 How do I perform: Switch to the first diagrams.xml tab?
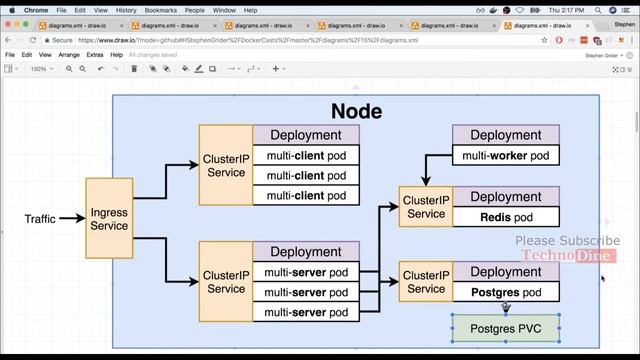point(78,25)
